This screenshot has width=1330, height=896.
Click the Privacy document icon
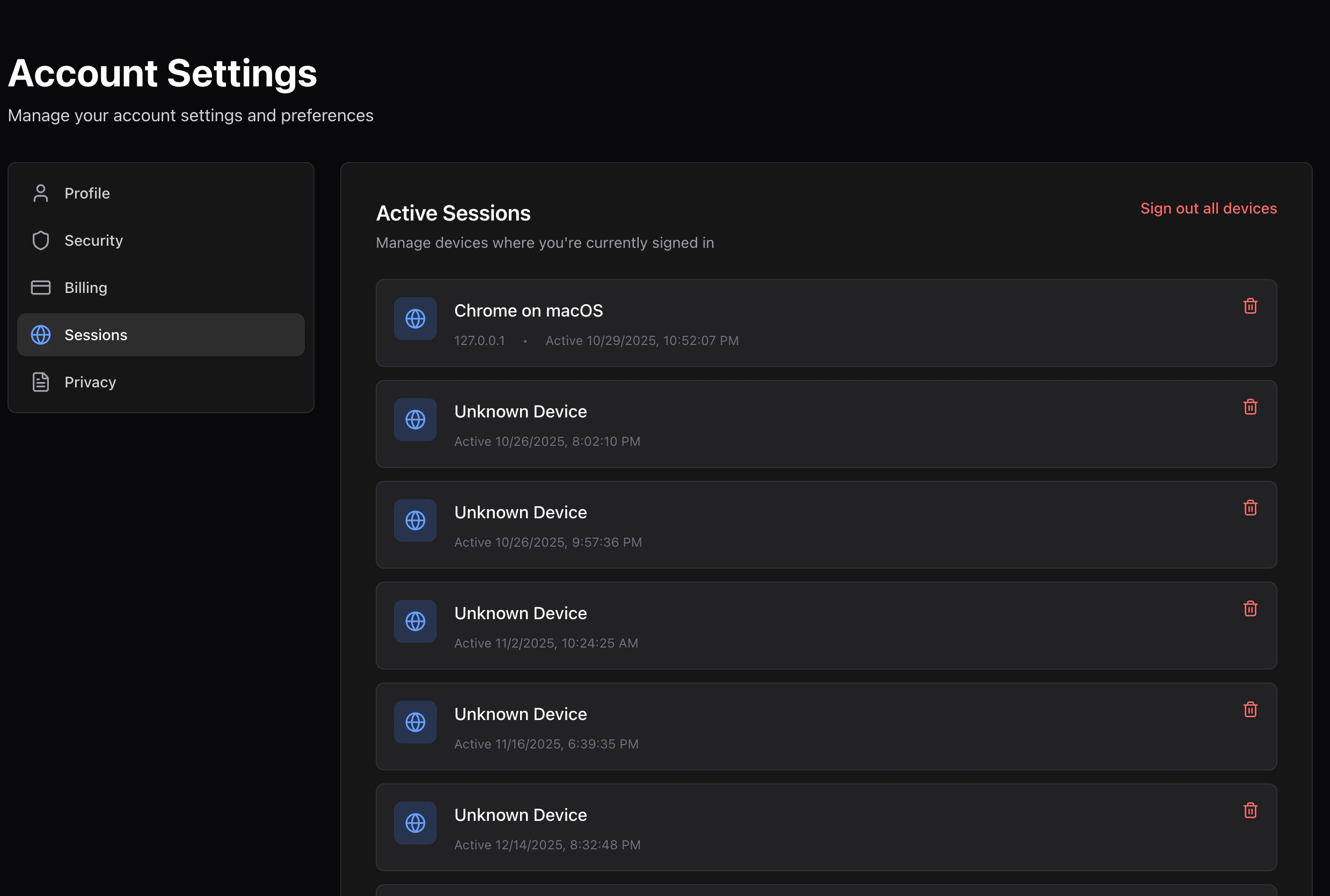click(41, 381)
